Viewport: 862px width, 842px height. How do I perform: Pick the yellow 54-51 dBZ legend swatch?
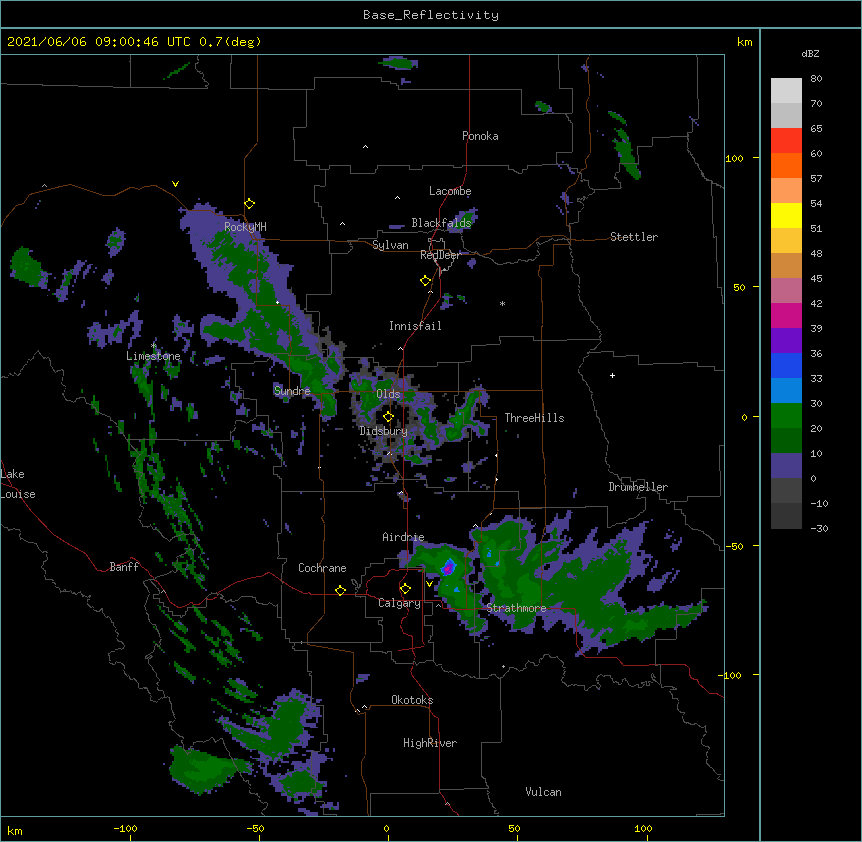coord(786,216)
